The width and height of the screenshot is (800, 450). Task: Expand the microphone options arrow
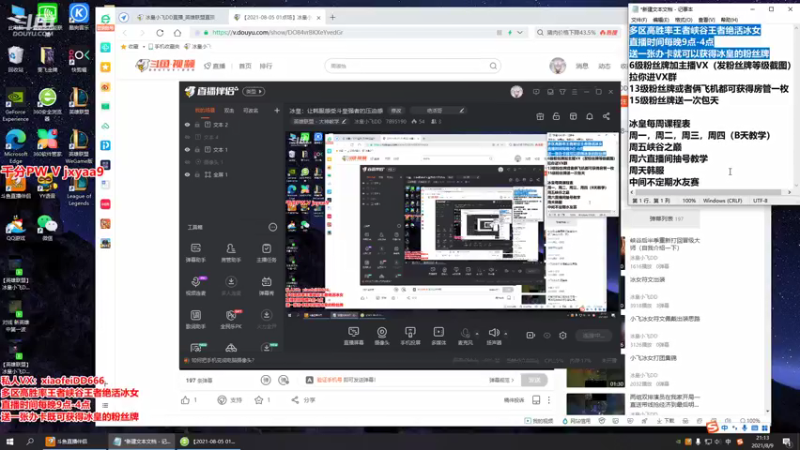(477, 334)
